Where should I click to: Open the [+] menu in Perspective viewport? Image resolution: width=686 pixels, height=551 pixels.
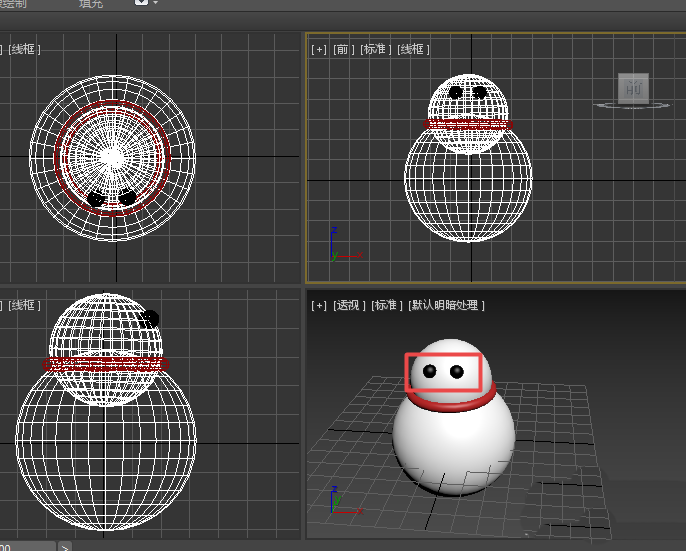[x=319, y=305]
